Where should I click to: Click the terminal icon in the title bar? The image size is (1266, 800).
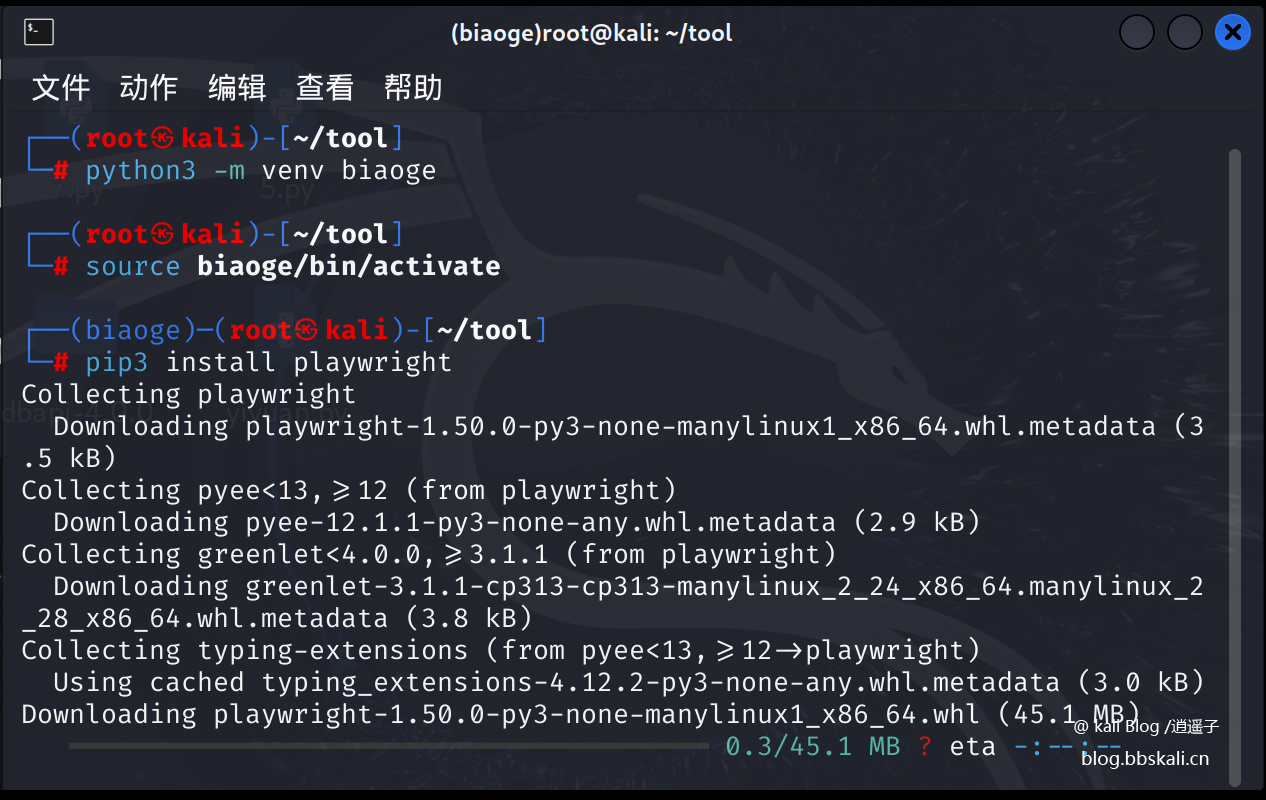coord(37,31)
